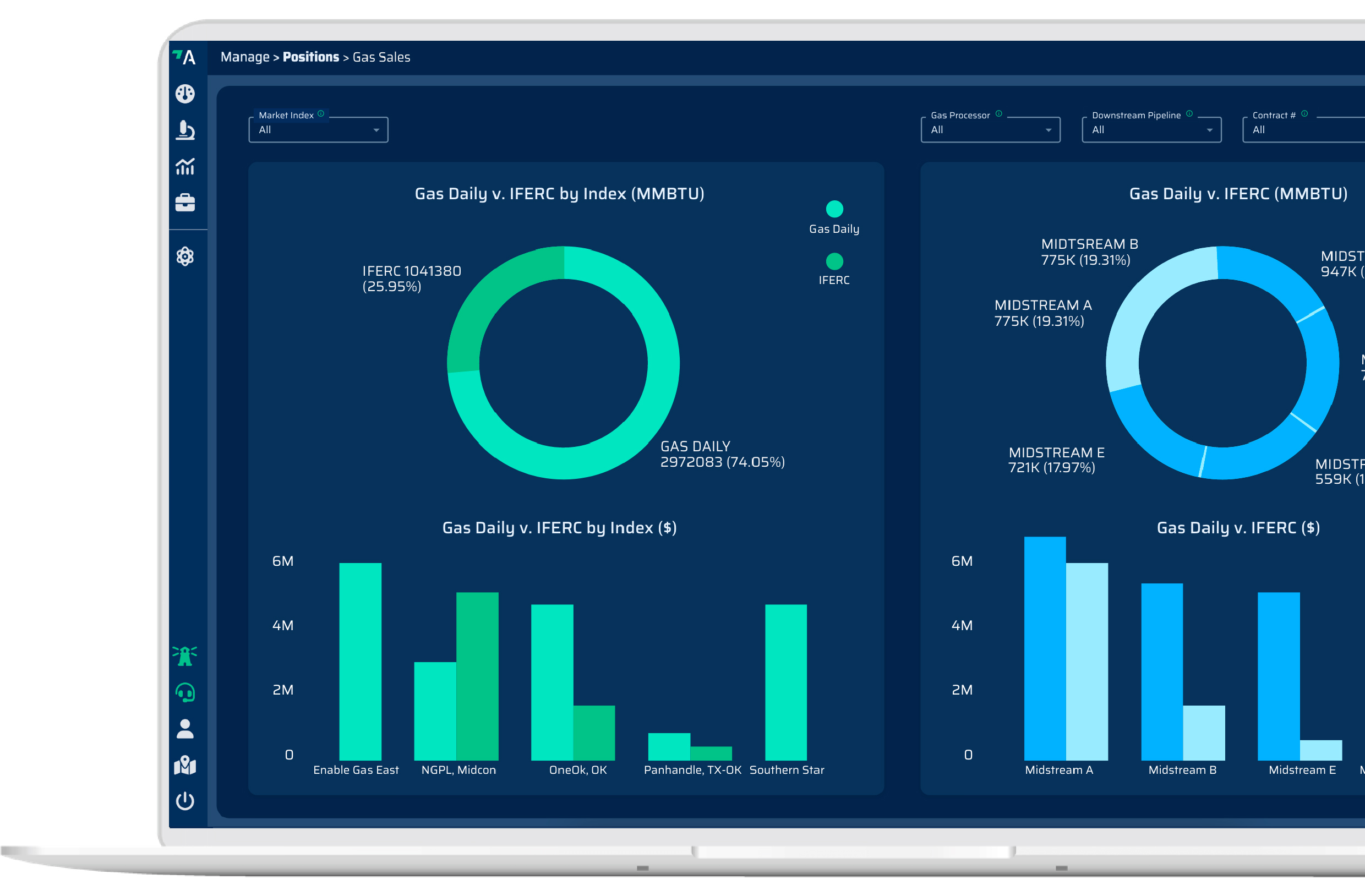This screenshot has width=1365, height=896.
Task: Click Market Index info icon
Action: coord(321,113)
